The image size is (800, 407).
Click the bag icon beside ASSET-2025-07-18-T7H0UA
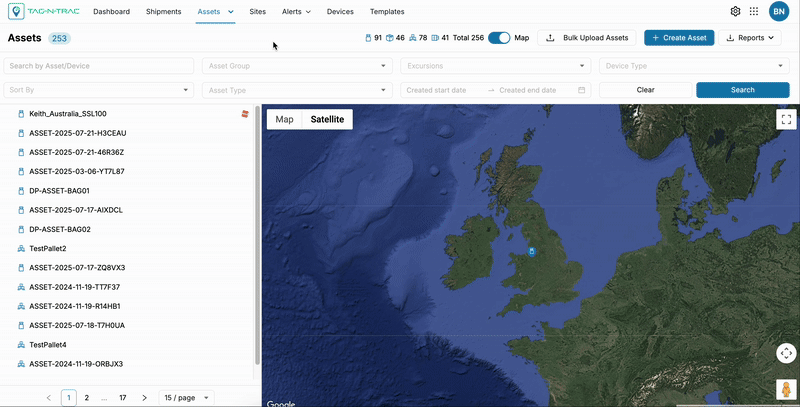pyautogui.click(x=21, y=325)
